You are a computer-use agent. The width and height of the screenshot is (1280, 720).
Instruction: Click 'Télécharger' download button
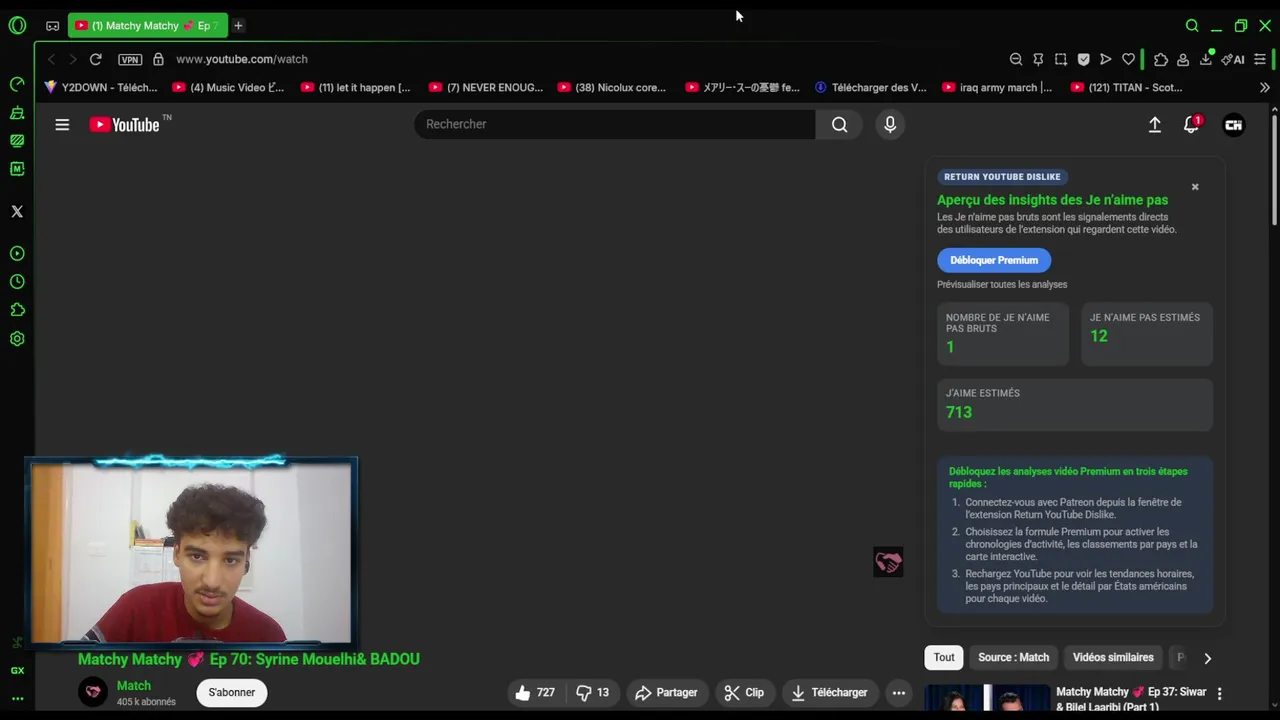click(x=829, y=692)
